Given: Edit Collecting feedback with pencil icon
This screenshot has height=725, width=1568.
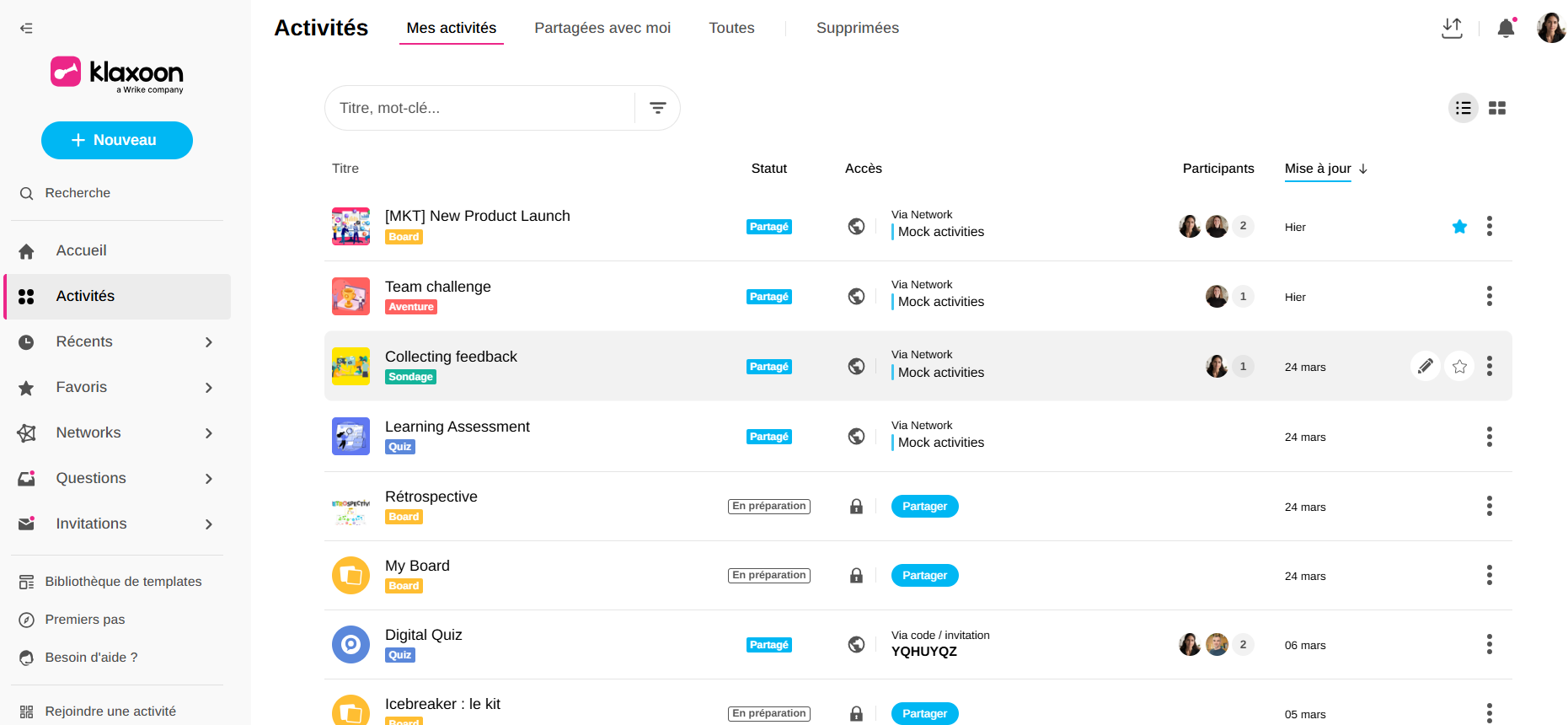Looking at the screenshot, I should (1425, 366).
